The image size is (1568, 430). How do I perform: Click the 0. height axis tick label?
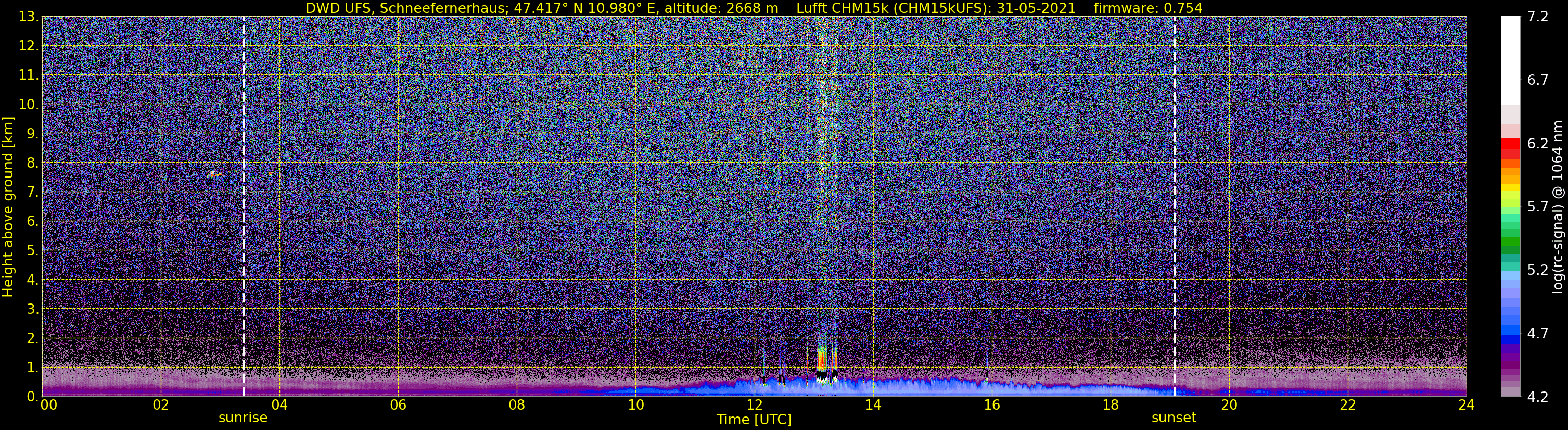(x=33, y=396)
